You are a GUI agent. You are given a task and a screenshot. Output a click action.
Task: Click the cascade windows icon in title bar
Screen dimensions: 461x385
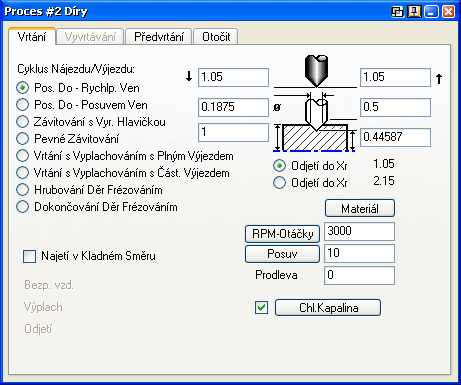click(x=397, y=12)
